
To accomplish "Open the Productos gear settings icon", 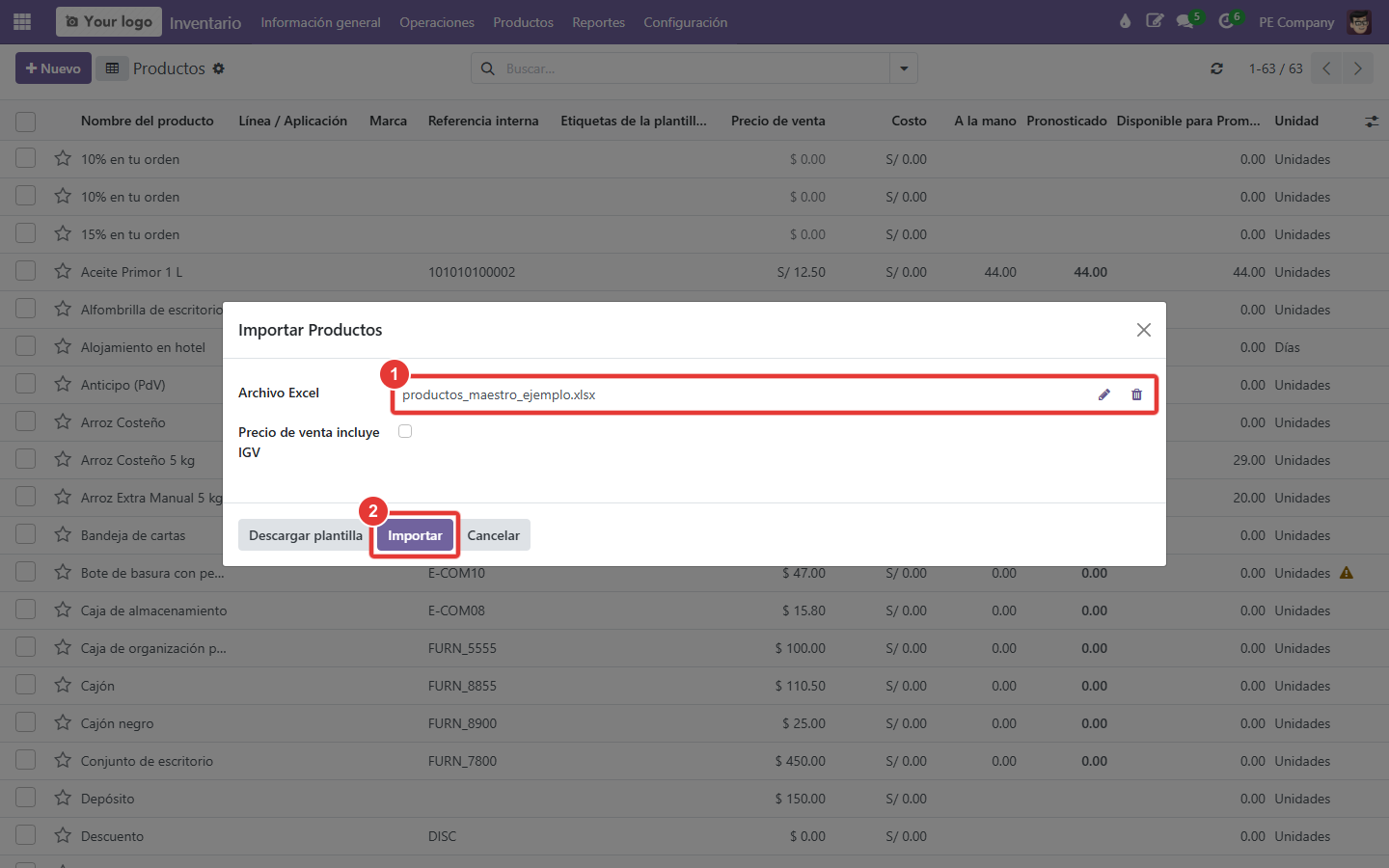I will click(219, 68).
